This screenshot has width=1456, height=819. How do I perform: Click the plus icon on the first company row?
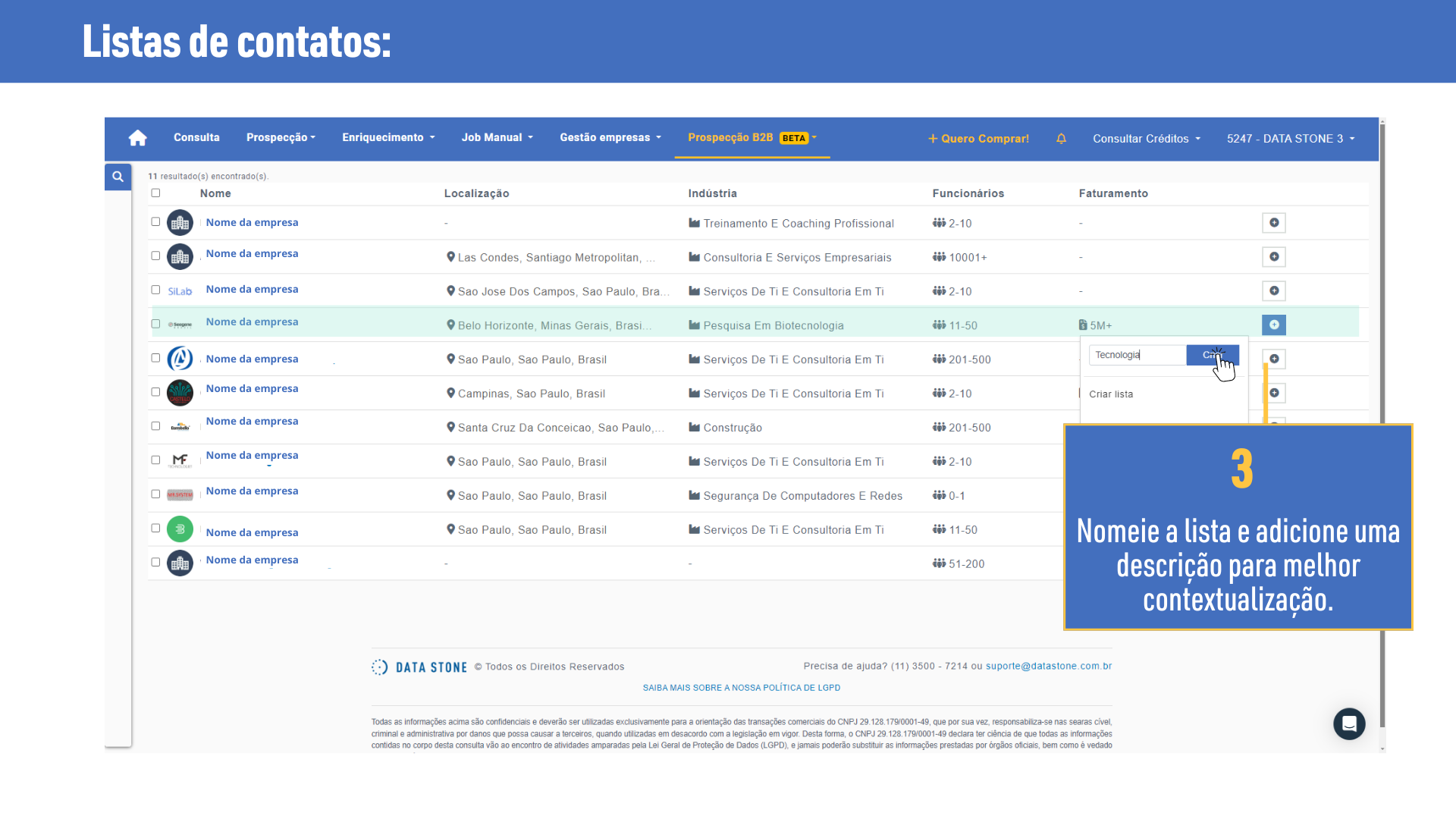(1274, 223)
